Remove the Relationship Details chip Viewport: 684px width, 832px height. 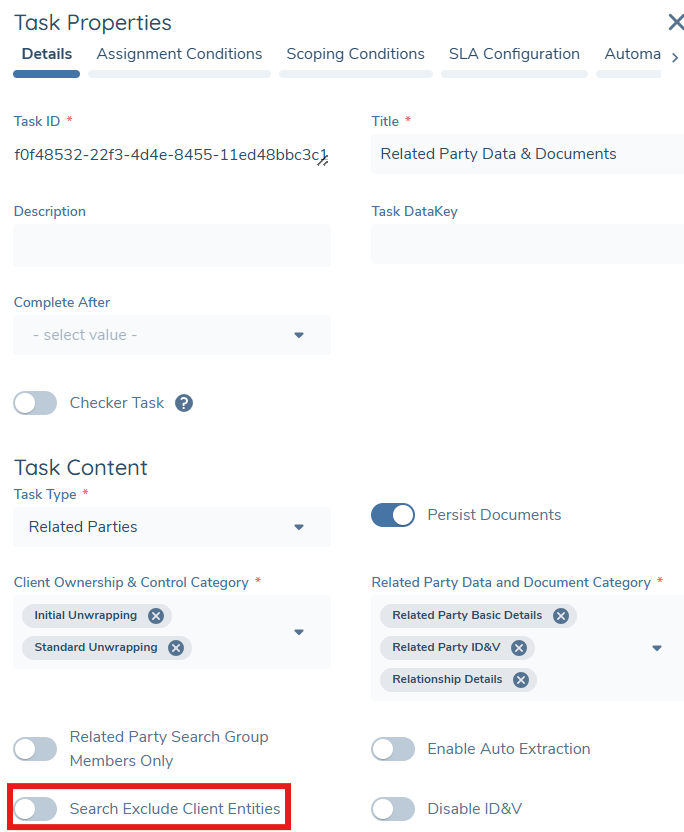click(x=519, y=679)
